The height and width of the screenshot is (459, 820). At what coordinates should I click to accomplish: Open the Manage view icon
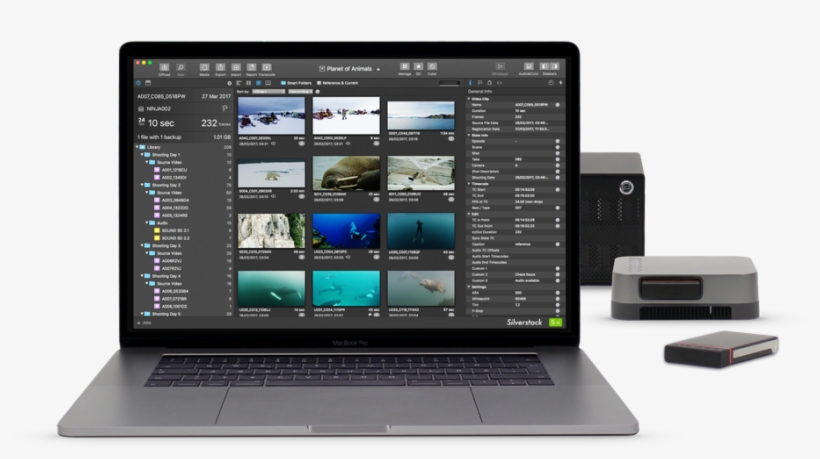[405, 67]
